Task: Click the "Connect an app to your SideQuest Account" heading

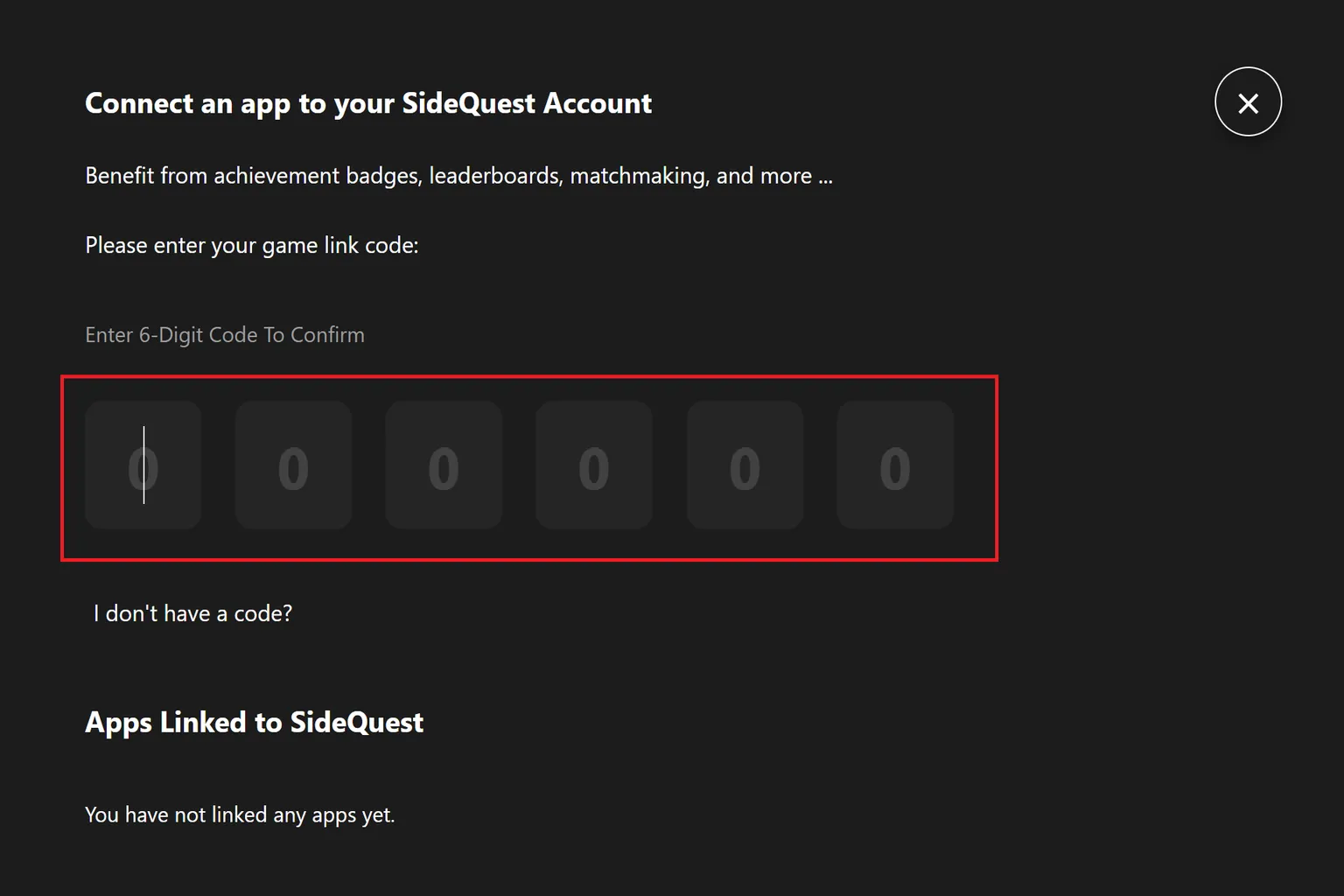Action: pos(368,103)
